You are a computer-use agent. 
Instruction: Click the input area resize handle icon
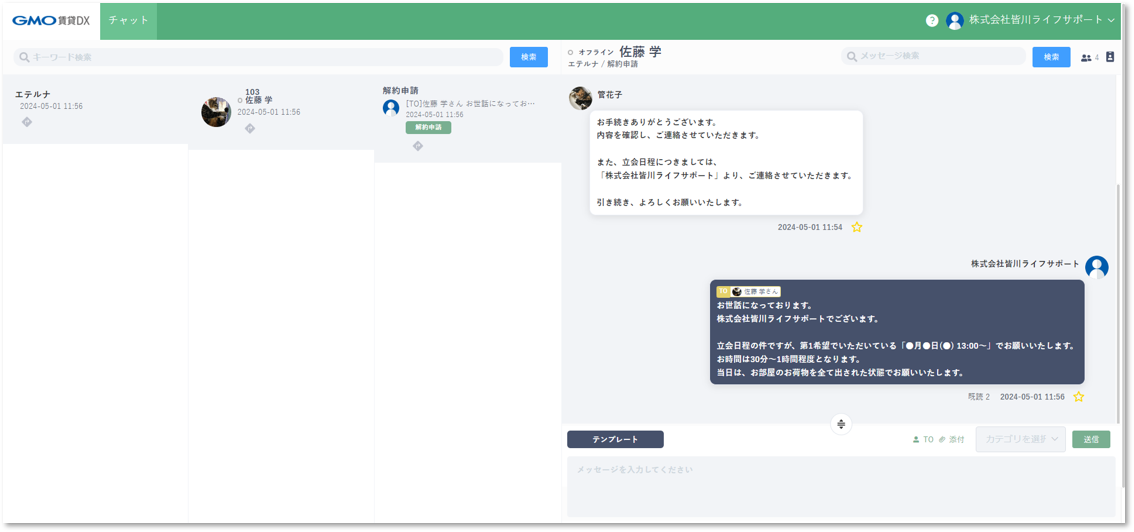click(841, 424)
